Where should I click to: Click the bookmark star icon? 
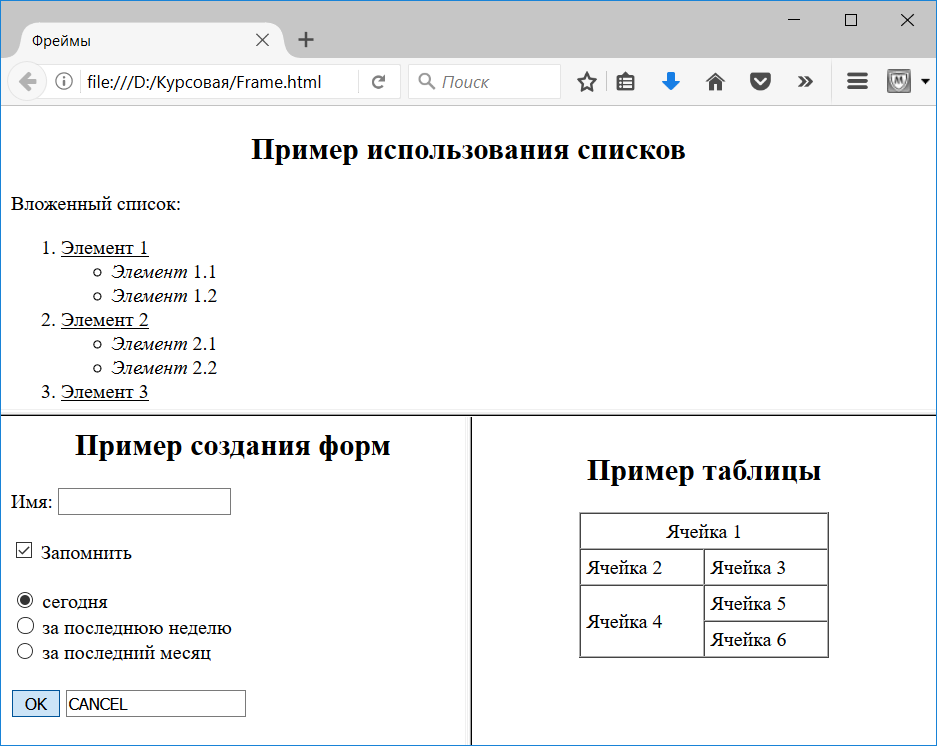click(586, 82)
